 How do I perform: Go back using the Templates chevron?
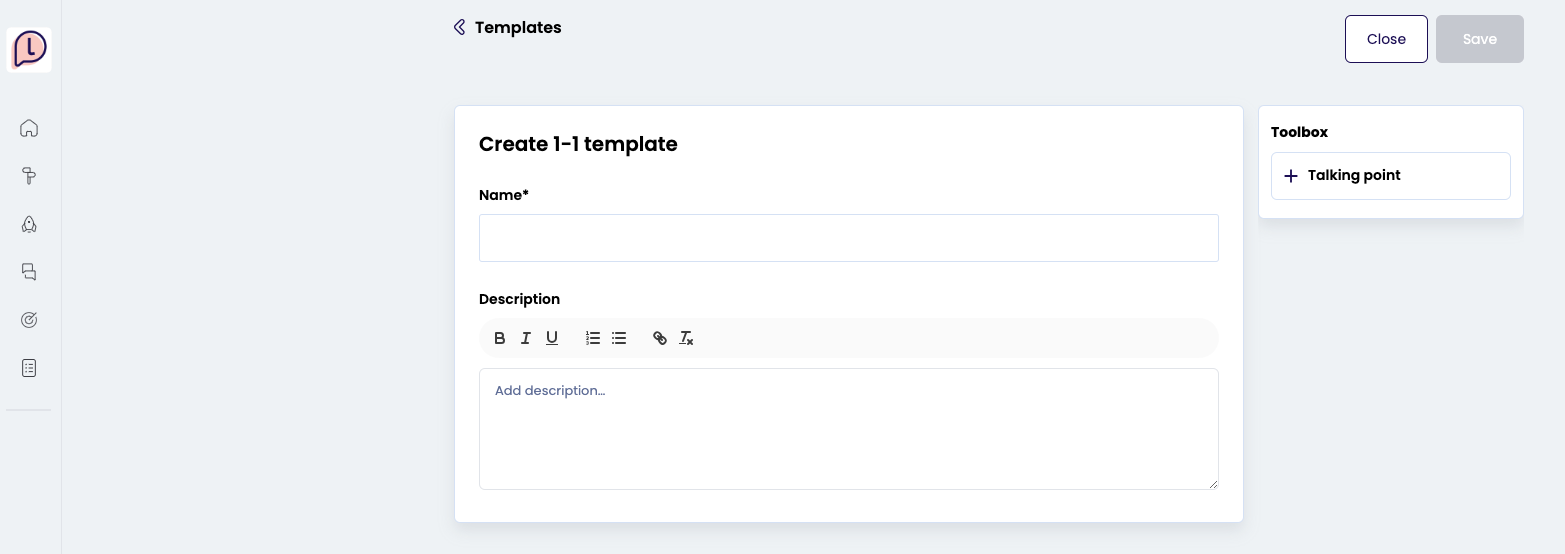[x=460, y=27]
